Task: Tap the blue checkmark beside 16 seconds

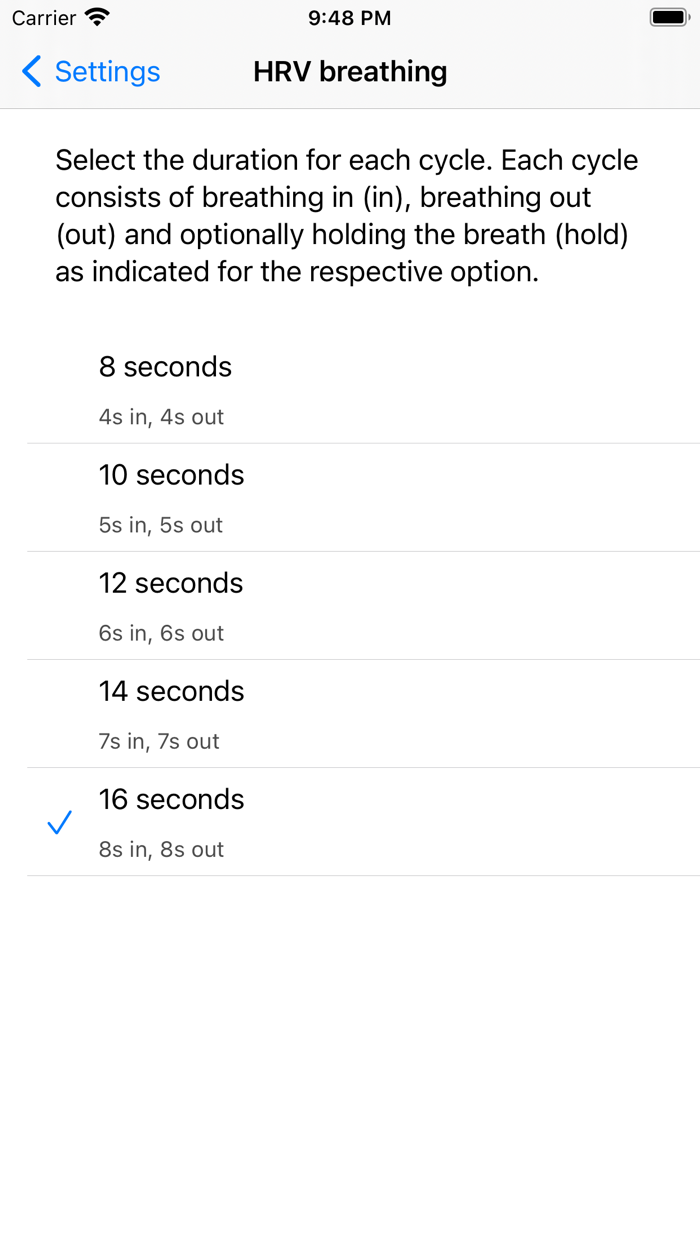Action: pyautogui.click(x=60, y=823)
